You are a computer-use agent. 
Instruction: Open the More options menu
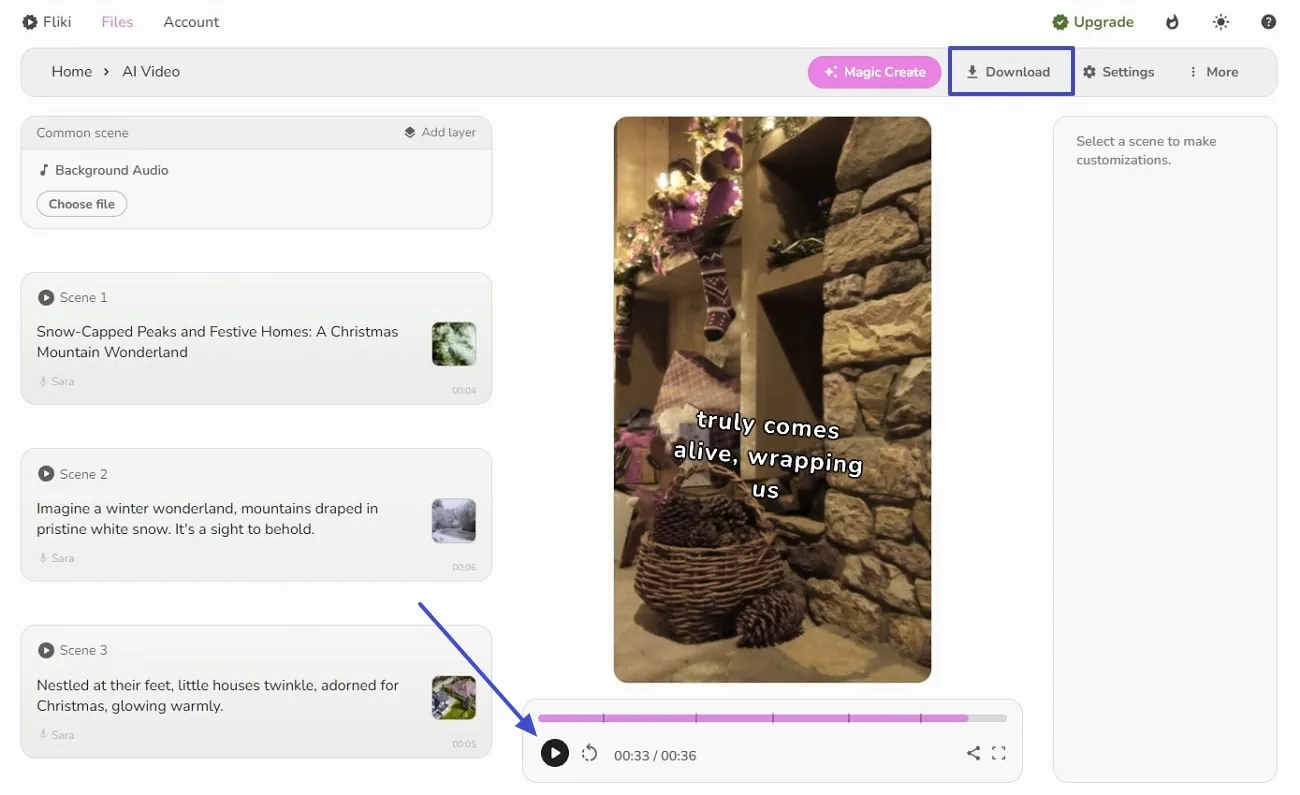pyautogui.click(x=1212, y=71)
